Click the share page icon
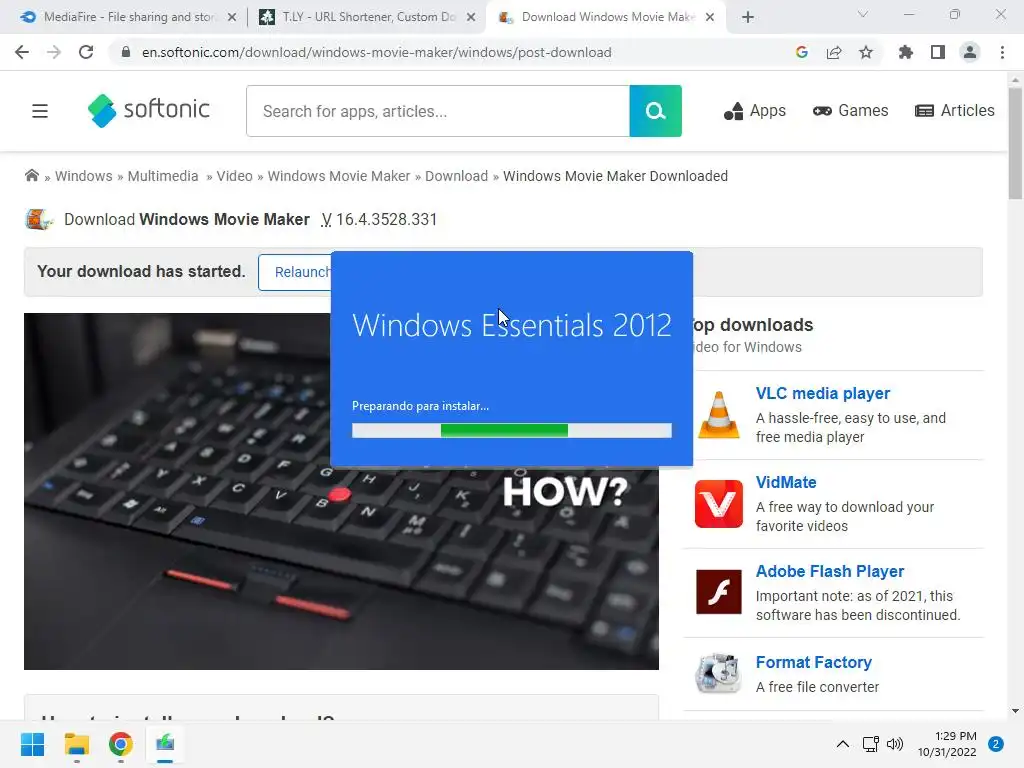This screenshot has width=1024, height=768. 834,52
